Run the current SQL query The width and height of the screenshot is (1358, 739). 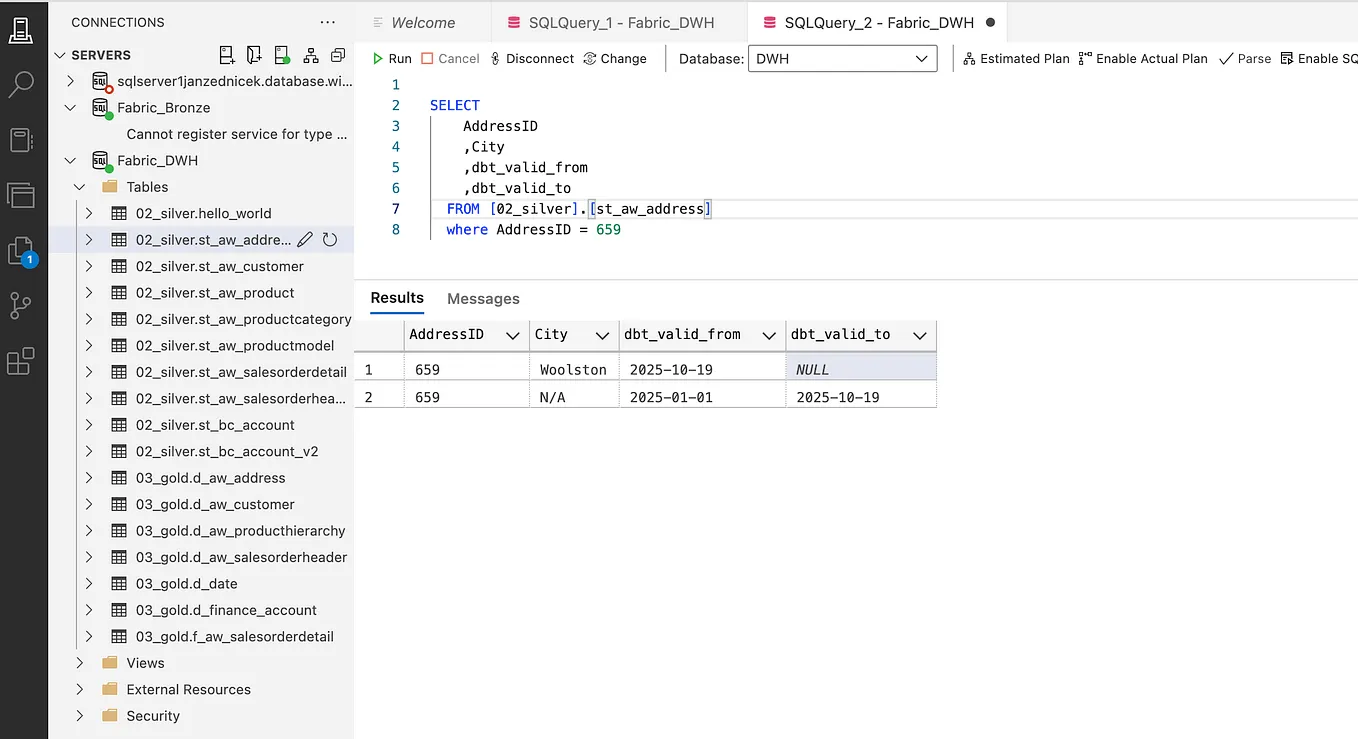pos(392,59)
